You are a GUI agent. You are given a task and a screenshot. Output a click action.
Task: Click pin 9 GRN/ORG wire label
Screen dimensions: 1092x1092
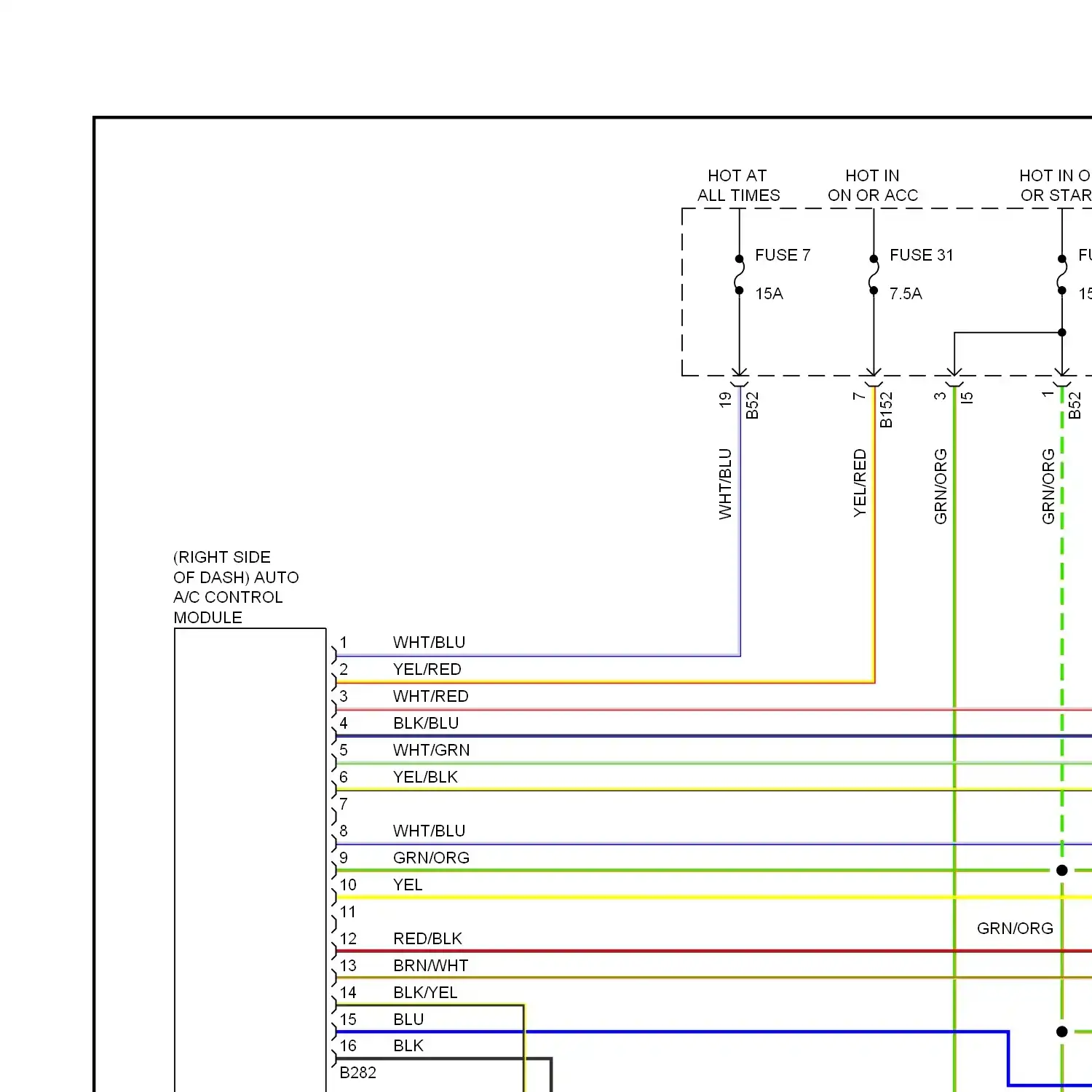click(431, 858)
